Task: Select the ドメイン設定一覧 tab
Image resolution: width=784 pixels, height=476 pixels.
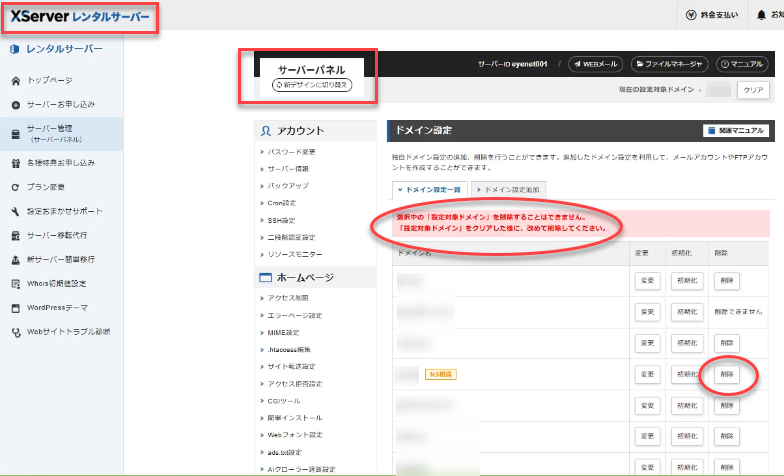Action: pos(428,189)
